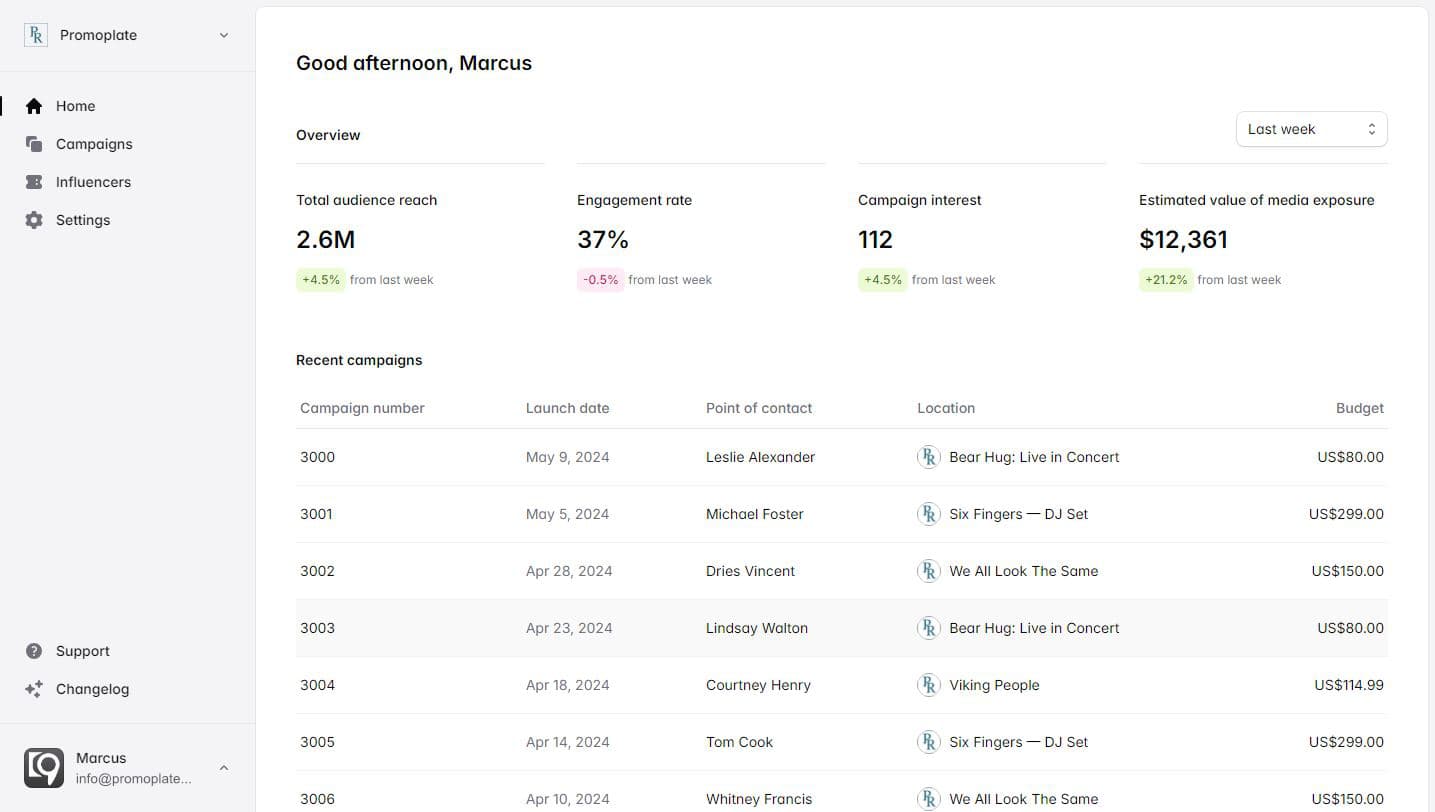The image size is (1435, 812).
Task: Select Michael Foster campaign row
Action: (754, 514)
